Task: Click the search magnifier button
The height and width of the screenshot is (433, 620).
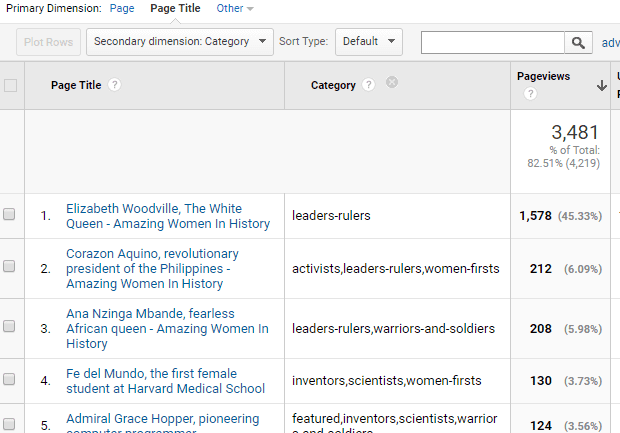Action: [579, 42]
